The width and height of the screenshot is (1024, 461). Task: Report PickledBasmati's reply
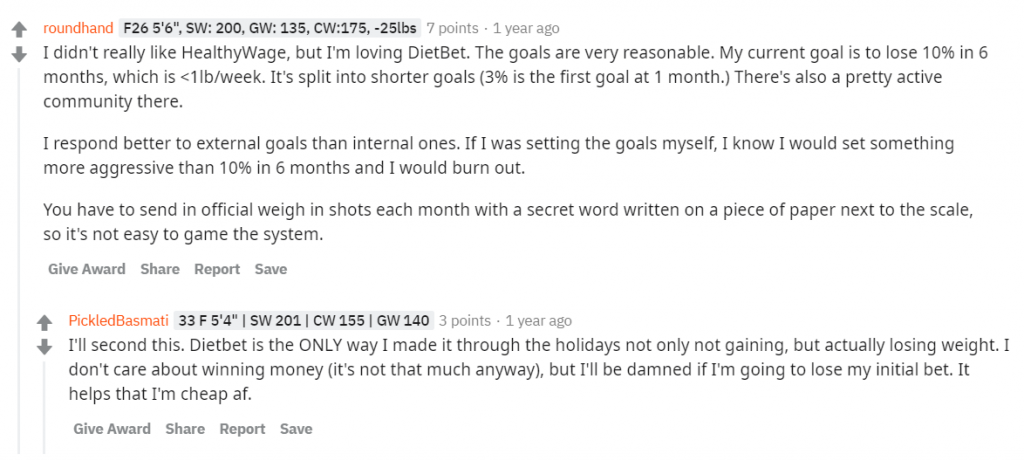tap(242, 429)
